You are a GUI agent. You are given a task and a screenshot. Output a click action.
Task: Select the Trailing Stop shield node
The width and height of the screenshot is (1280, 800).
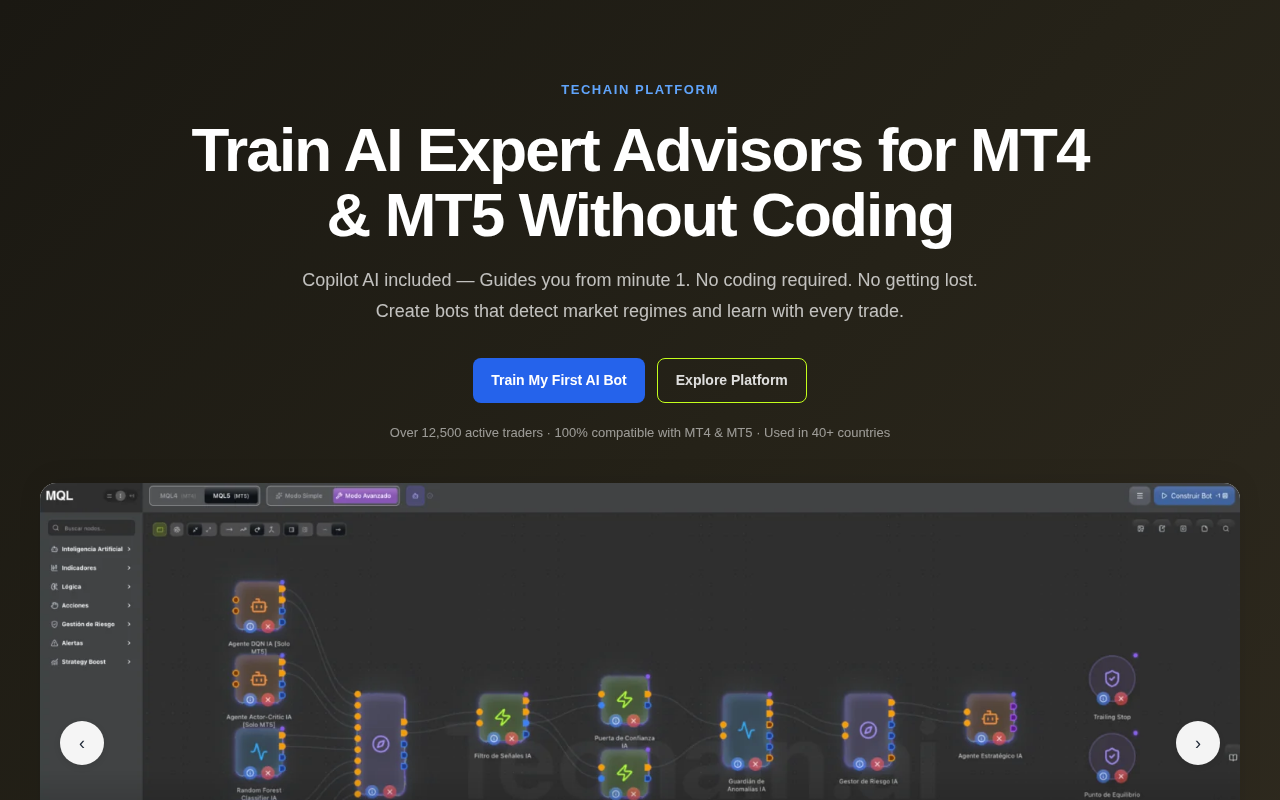(x=1112, y=679)
